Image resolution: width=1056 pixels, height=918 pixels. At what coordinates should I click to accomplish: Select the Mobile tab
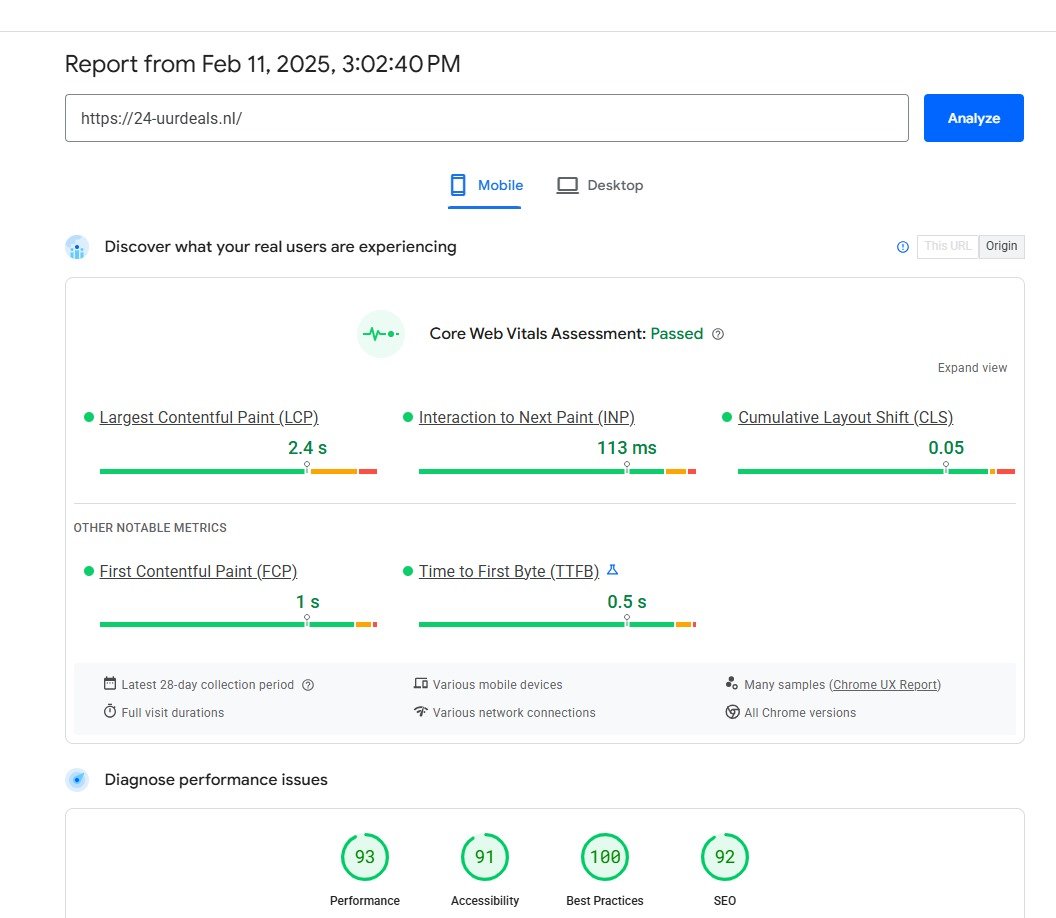(x=484, y=185)
